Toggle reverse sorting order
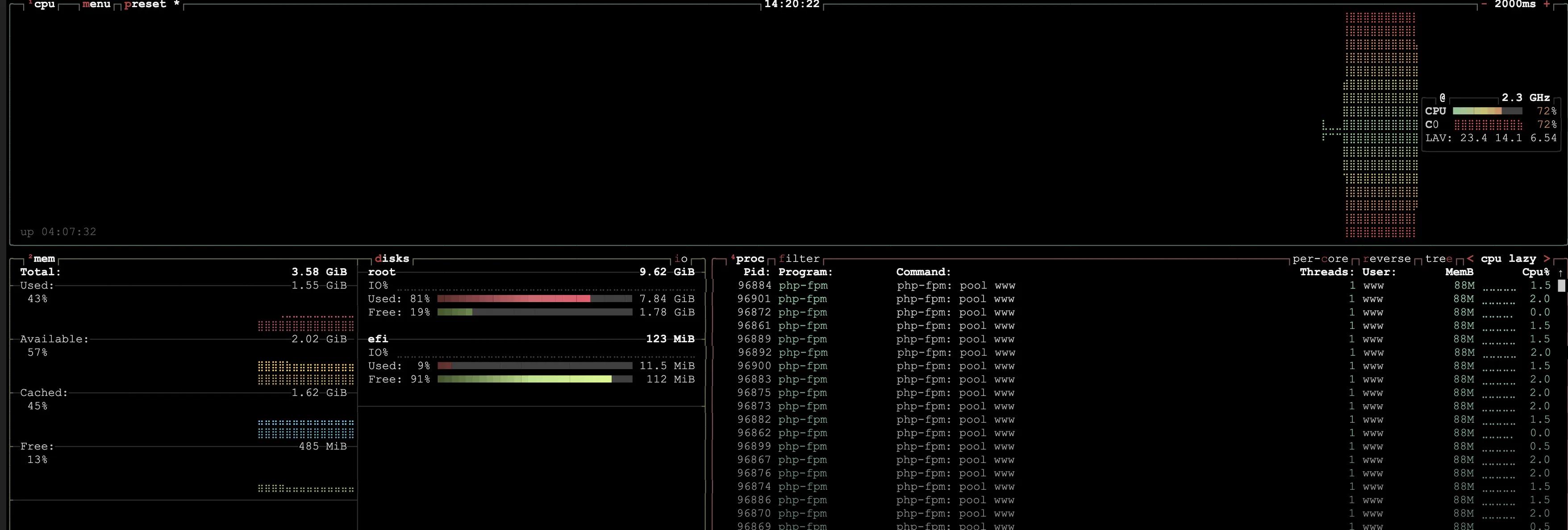Image resolution: width=1568 pixels, height=530 pixels. coord(1387,259)
